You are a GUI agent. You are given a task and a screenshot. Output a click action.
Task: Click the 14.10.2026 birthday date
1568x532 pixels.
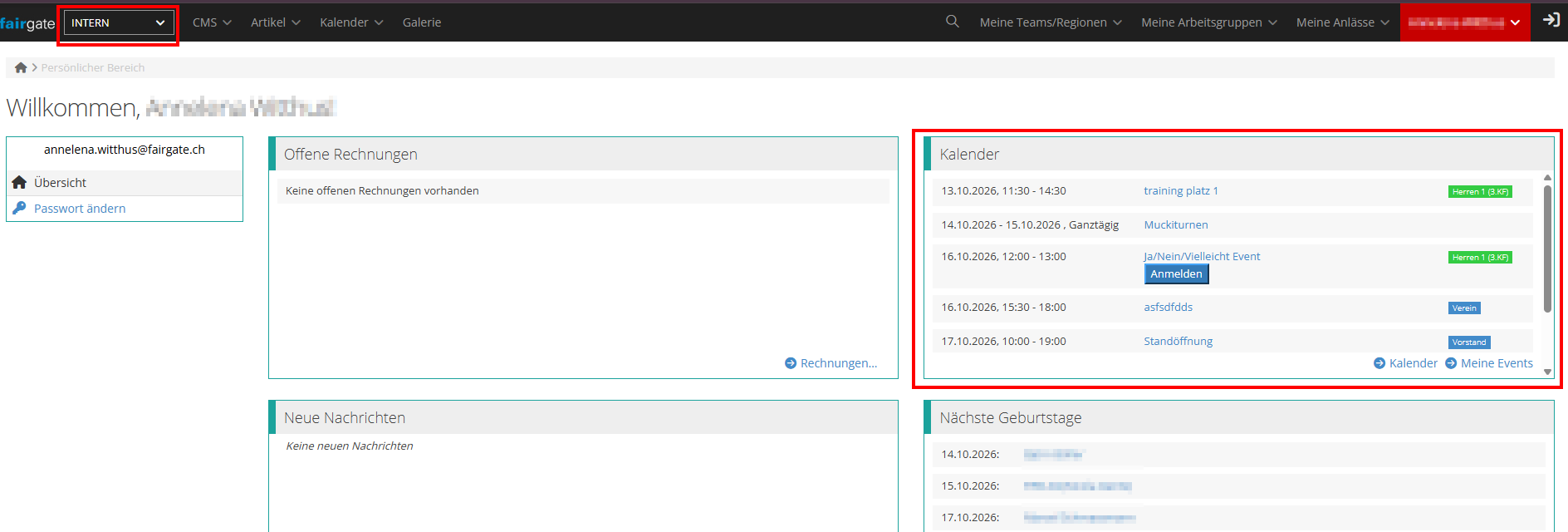point(970,455)
